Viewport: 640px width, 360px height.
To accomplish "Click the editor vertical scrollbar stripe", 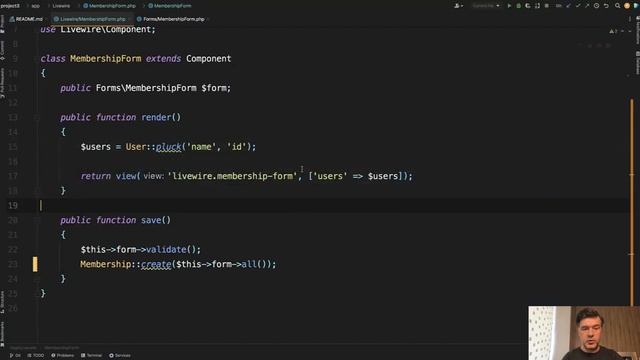I will click(x=632, y=202).
